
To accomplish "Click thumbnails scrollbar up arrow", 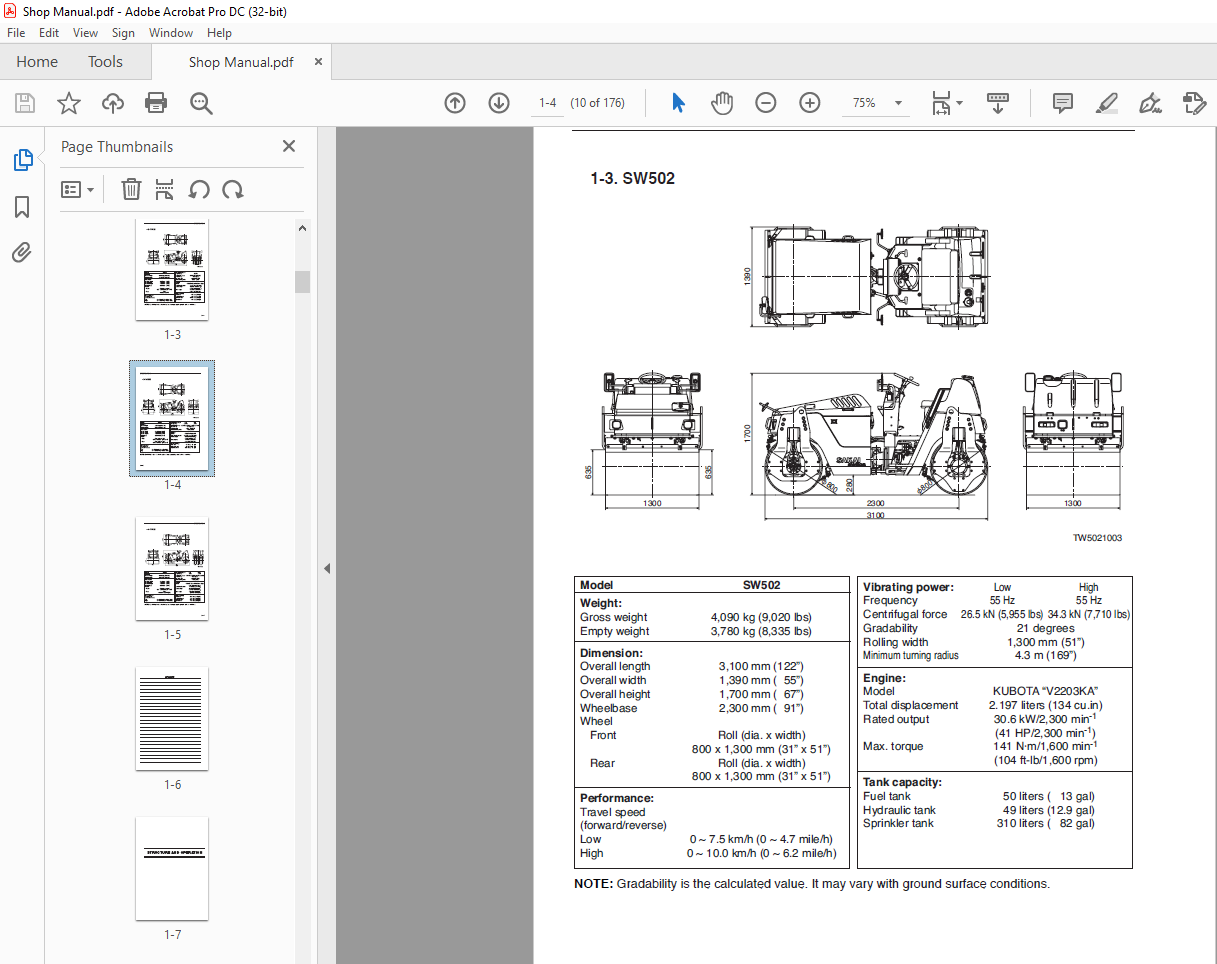I will point(303,228).
